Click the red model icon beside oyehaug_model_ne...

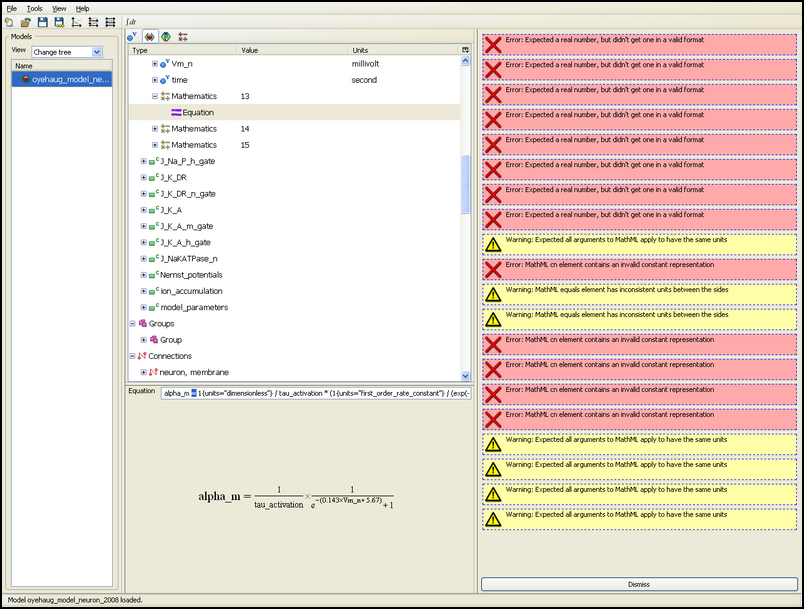[x=26, y=79]
